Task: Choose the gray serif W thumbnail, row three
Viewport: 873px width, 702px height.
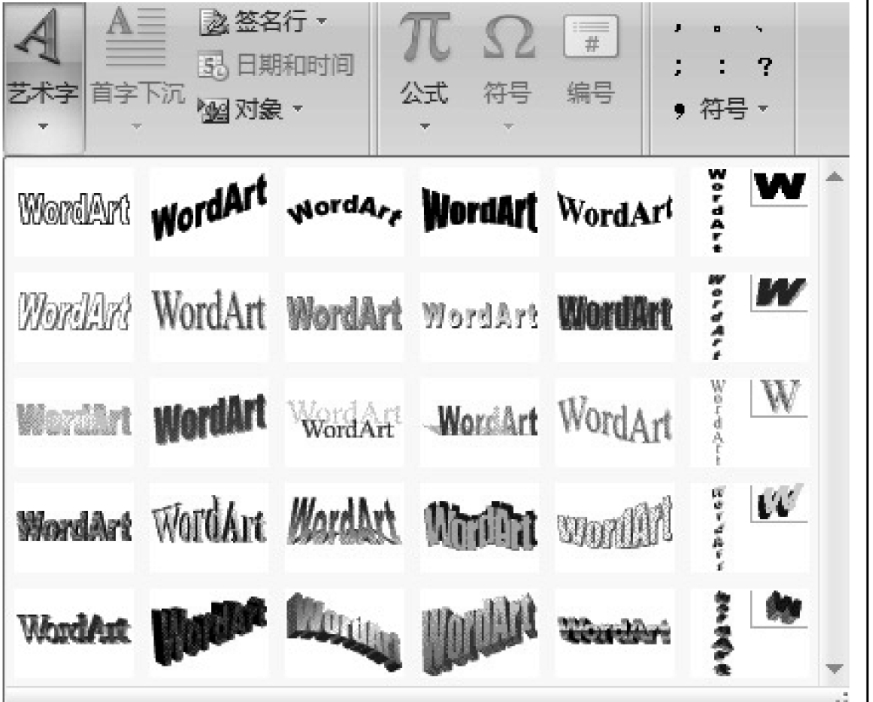Action: click(780, 397)
